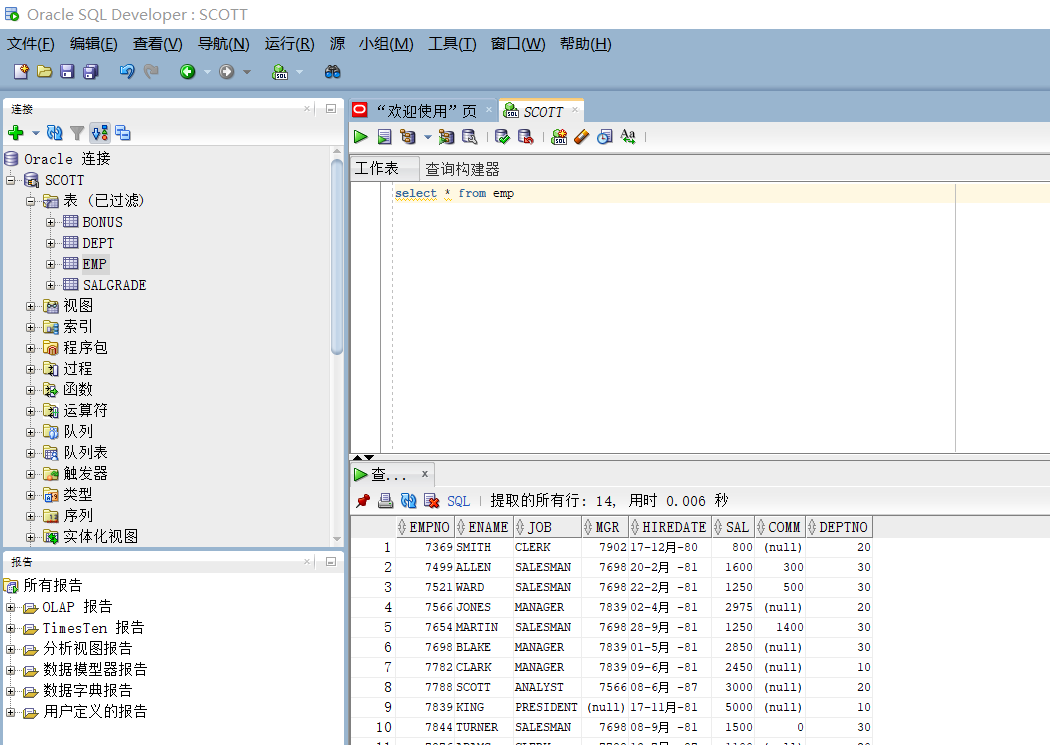
Task: Click the red pushpin freeze view icon
Action: coord(363,501)
